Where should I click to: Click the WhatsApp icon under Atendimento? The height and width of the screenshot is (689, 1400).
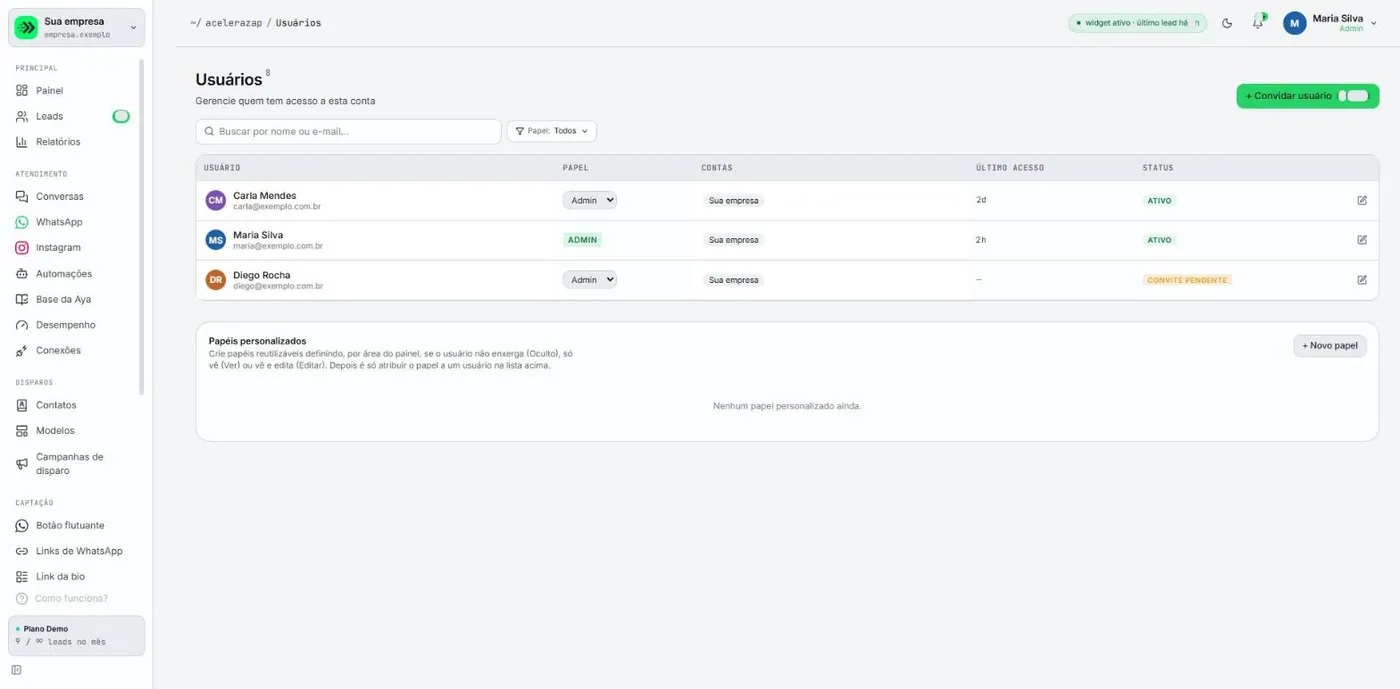(22, 222)
